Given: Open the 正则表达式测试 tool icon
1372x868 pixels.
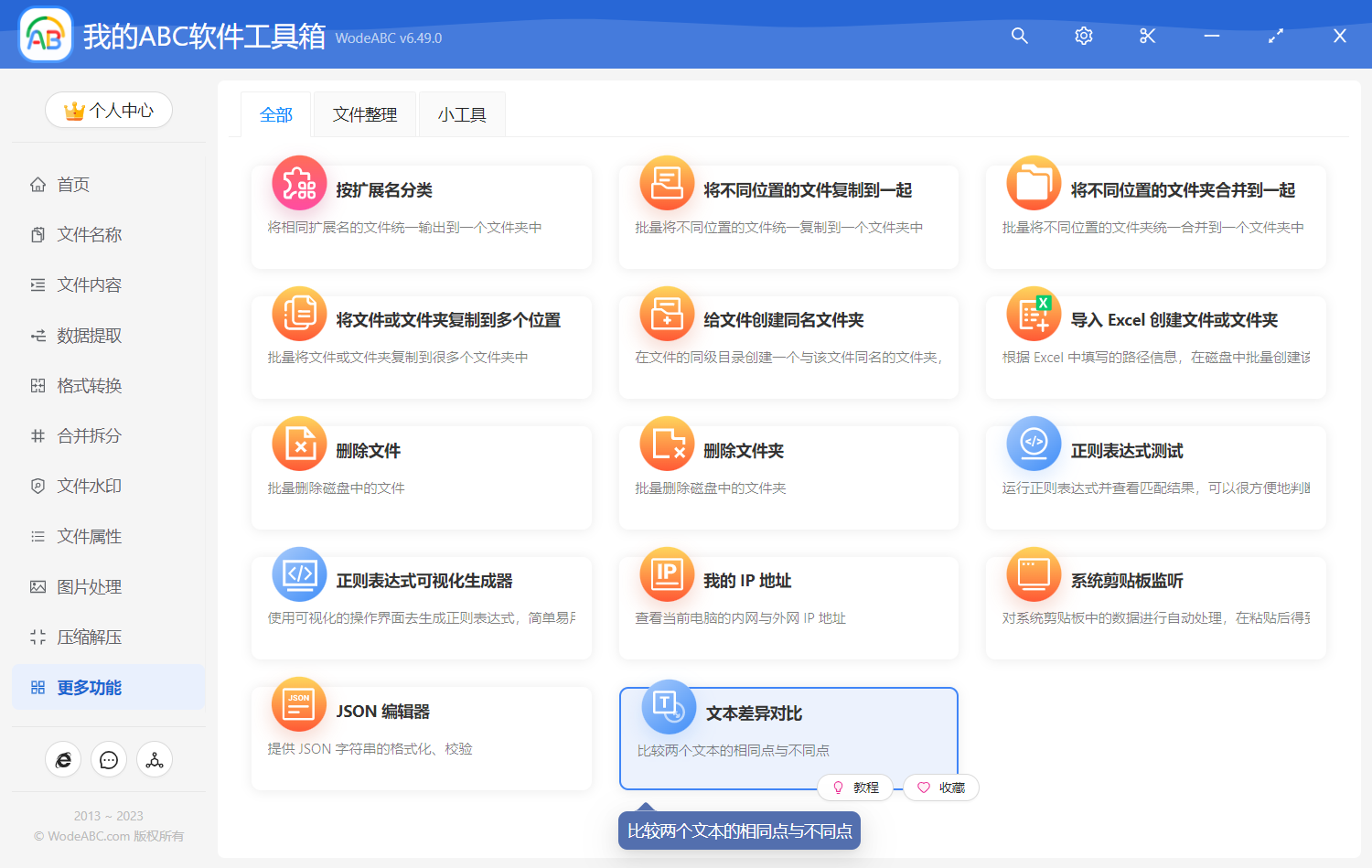Looking at the screenshot, I should [x=1033, y=444].
